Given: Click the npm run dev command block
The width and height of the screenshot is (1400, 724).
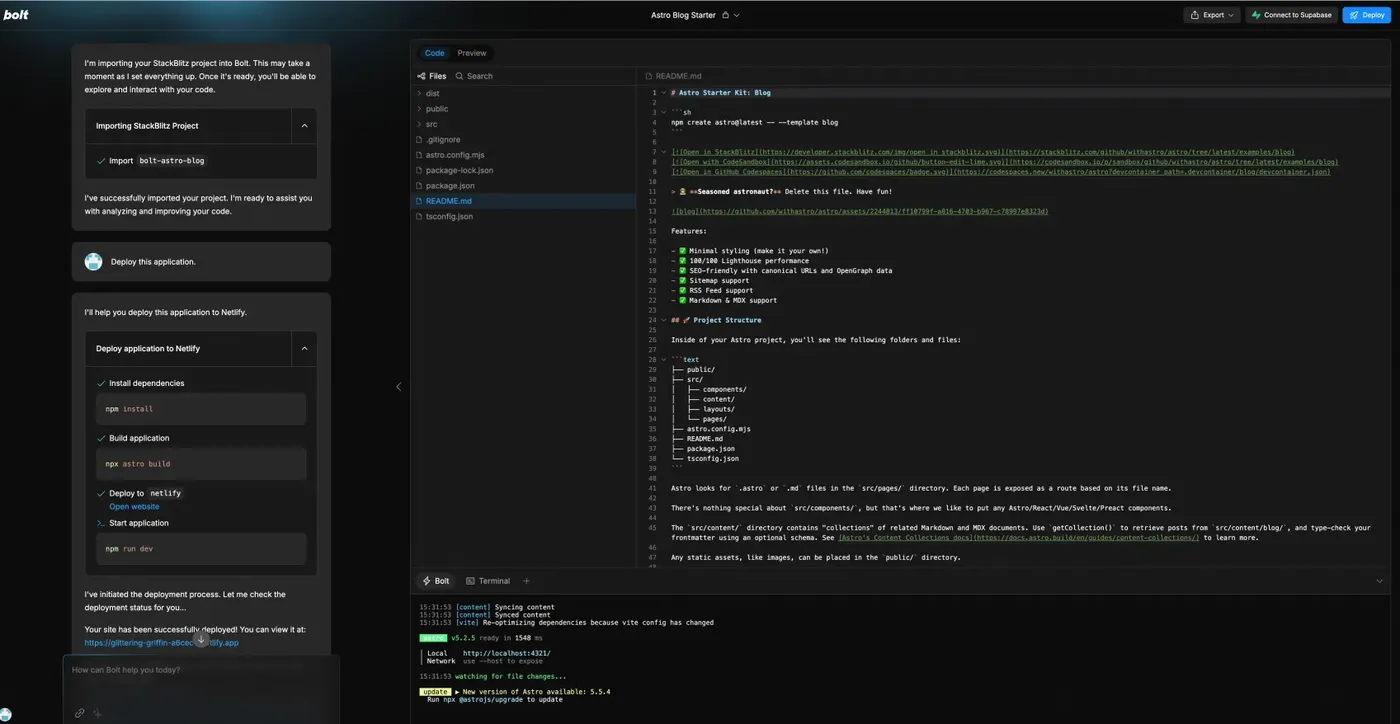Looking at the screenshot, I should coord(201,549).
